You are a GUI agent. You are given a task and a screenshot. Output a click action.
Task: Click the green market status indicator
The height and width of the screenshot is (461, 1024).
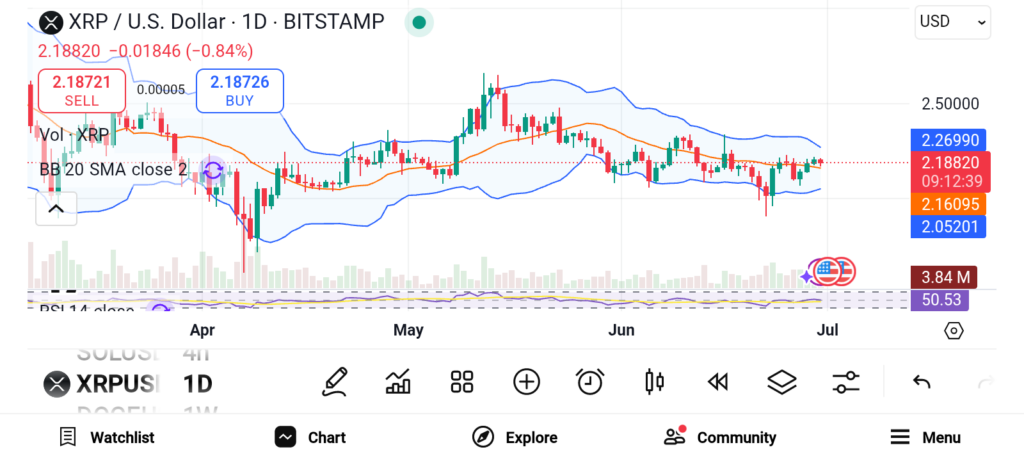420,22
